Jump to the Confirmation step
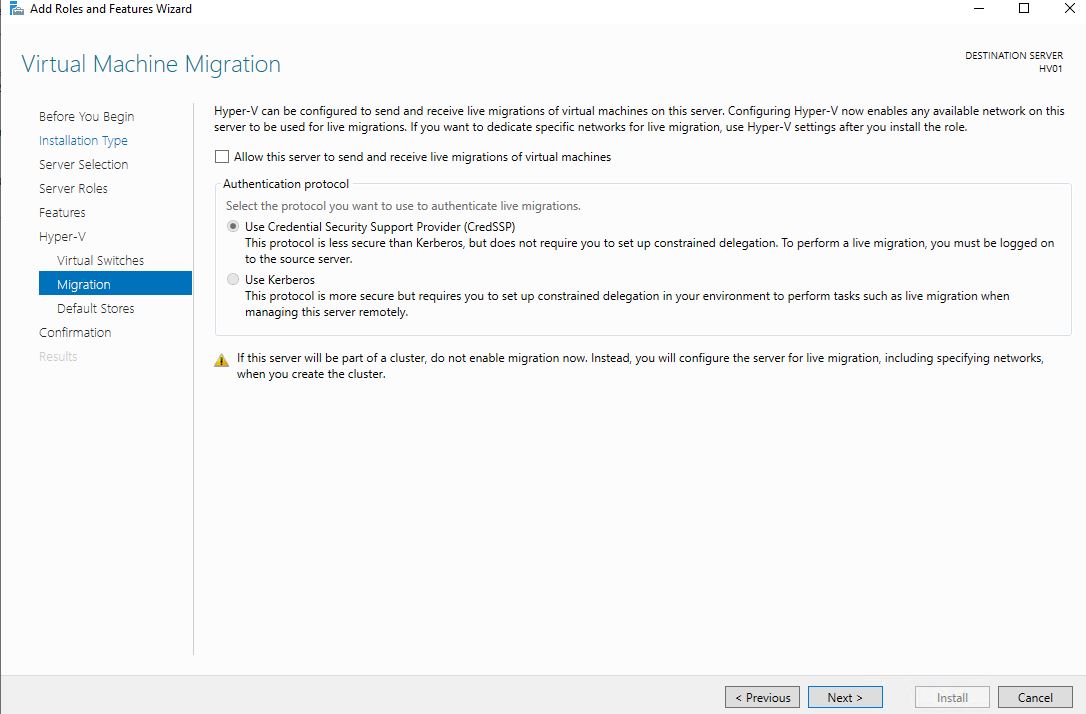Image resolution: width=1086 pixels, height=714 pixels. pyautogui.click(x=75, y=332)
